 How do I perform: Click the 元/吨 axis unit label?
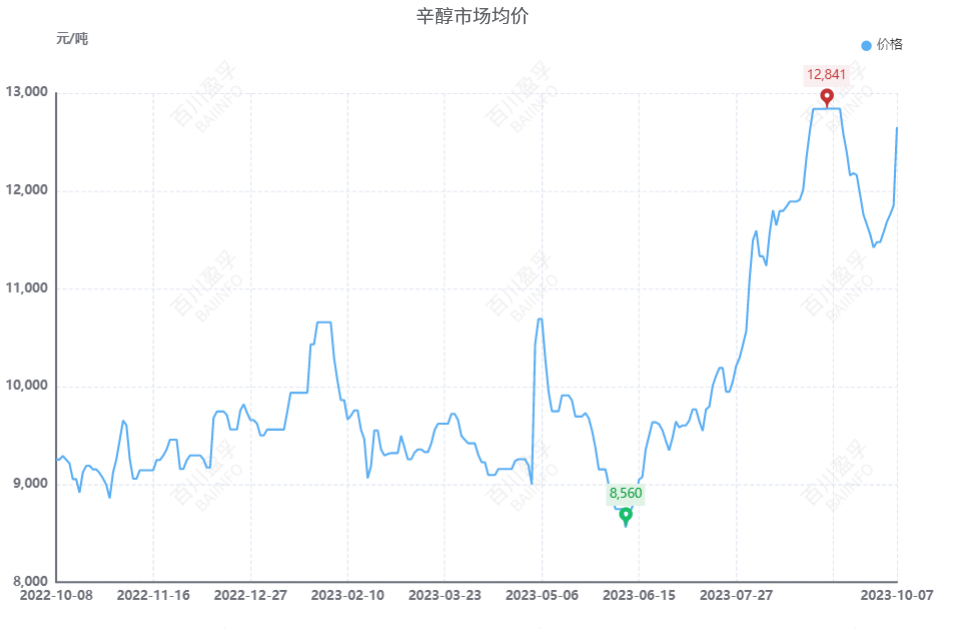coord(72,39)
